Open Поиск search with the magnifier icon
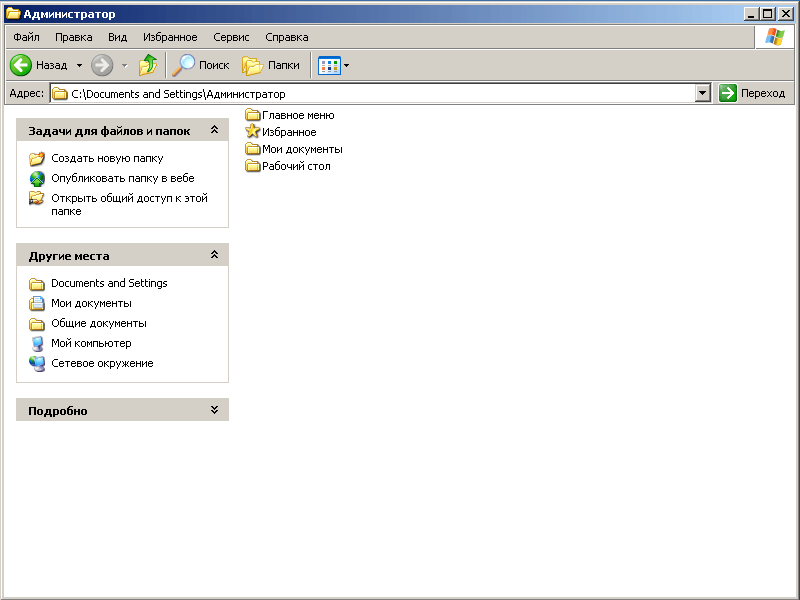The width and height of the screenshot is (800, 600). click(x=184, y=65)
